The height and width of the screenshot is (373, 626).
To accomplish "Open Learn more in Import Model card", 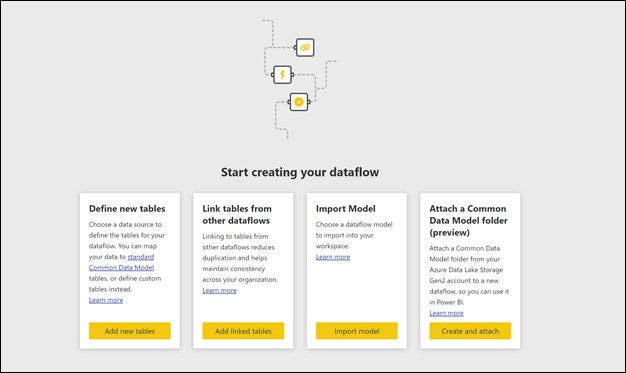I will tap(333, 257).
